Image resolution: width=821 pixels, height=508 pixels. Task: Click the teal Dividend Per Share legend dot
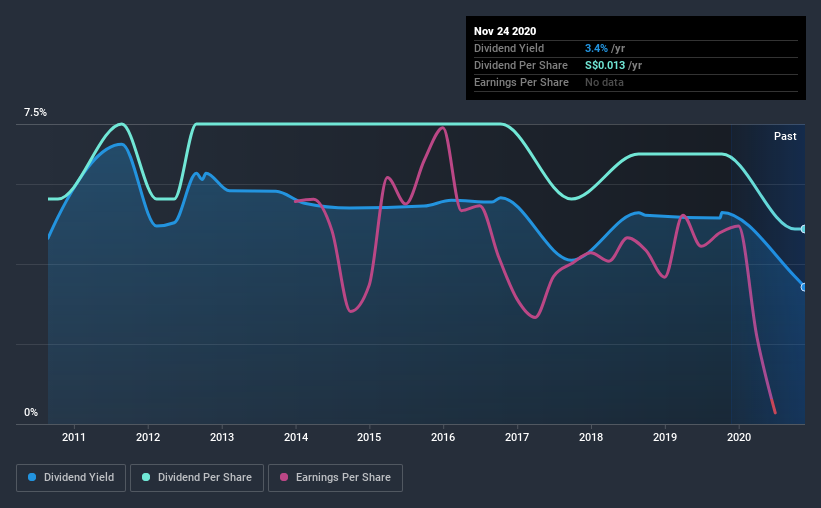coord(146,477)
